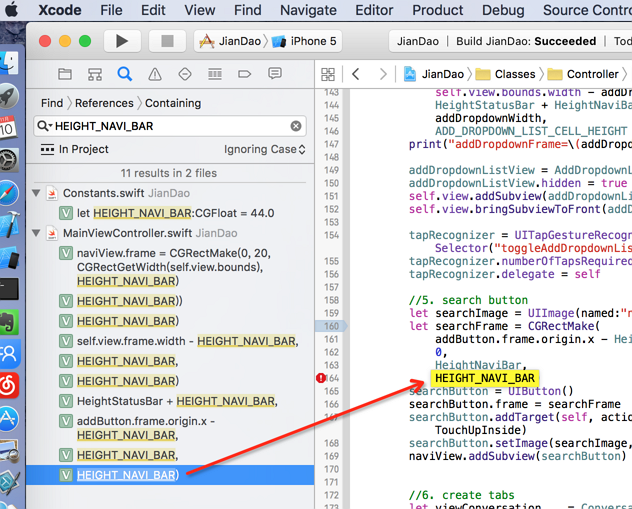Screen dimensions: 632x509
Task: Click the error indicator on line 164
Action: (x=320, y=378)
